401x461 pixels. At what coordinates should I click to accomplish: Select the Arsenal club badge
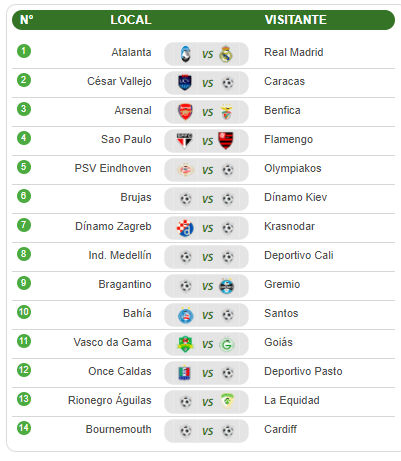pos(185,112)
